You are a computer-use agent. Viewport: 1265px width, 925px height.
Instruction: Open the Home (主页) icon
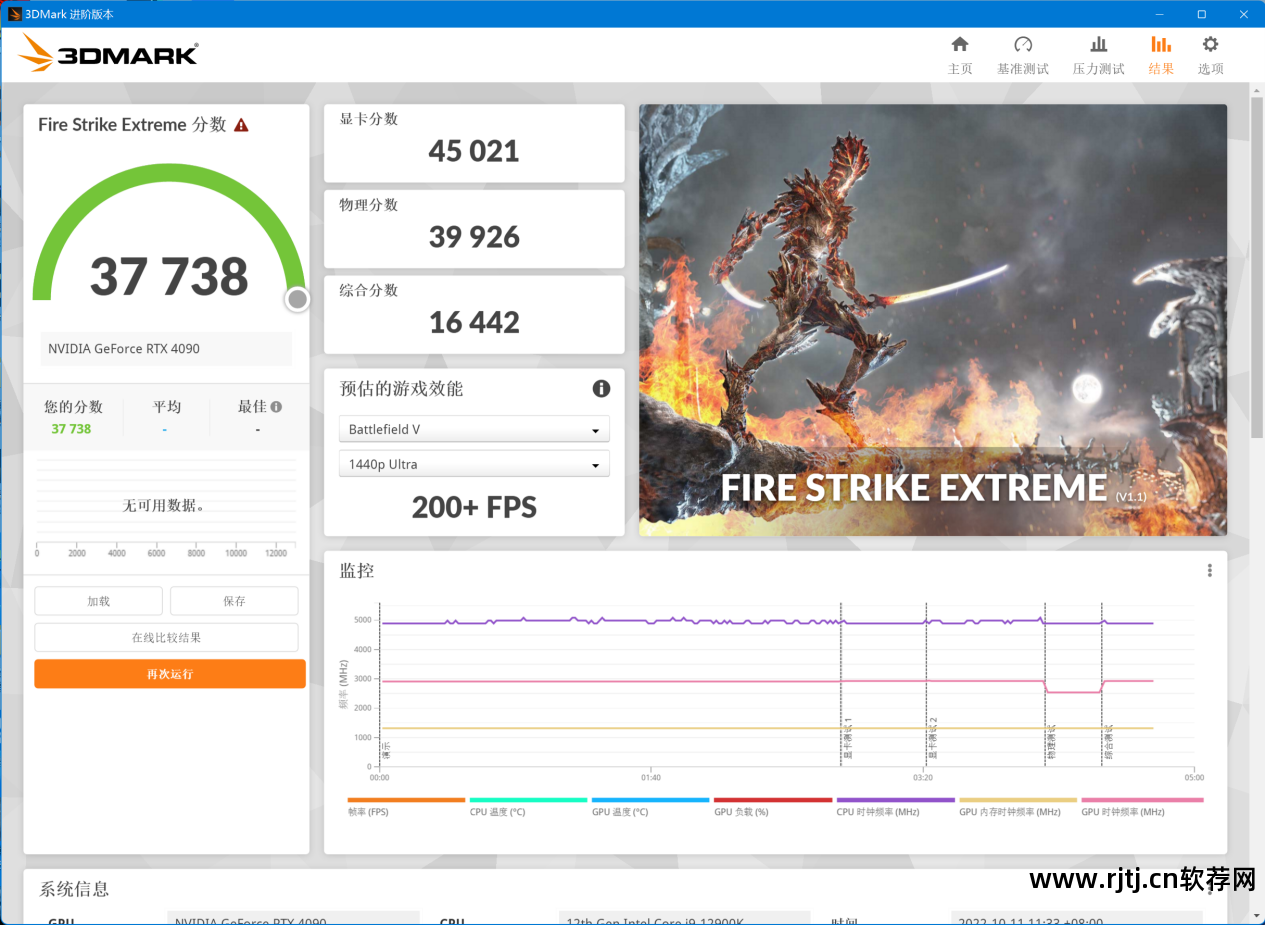coord(960,45)
